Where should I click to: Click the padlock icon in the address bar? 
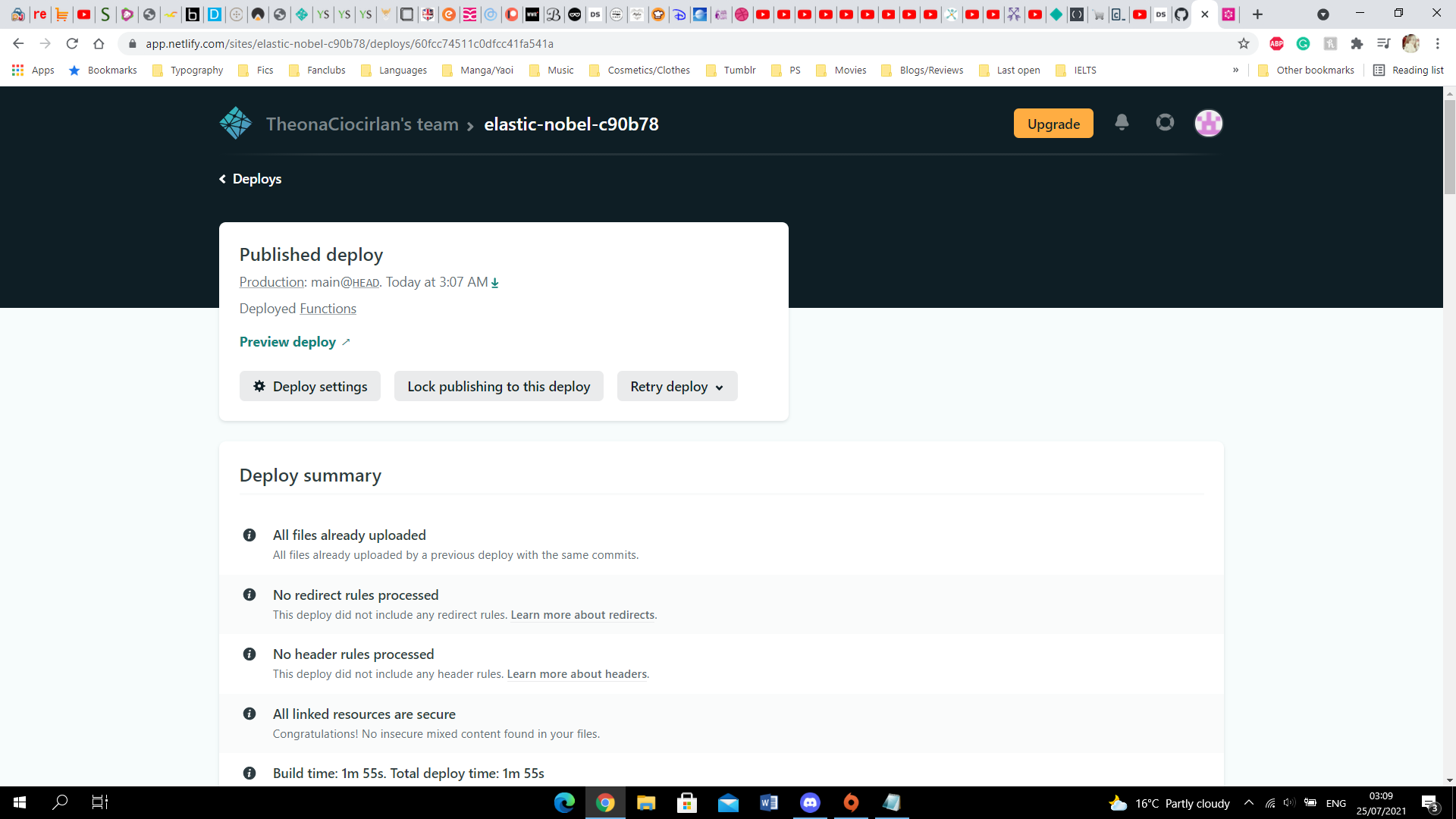click(x=131, y=43)
